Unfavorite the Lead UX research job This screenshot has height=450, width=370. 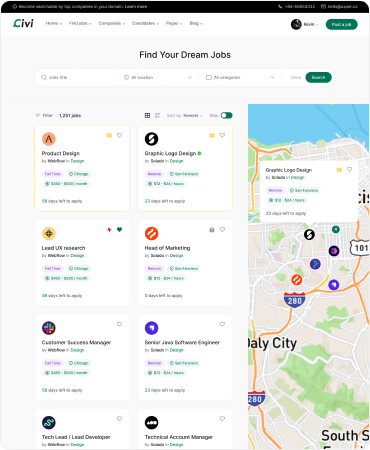tap(119, 230)
